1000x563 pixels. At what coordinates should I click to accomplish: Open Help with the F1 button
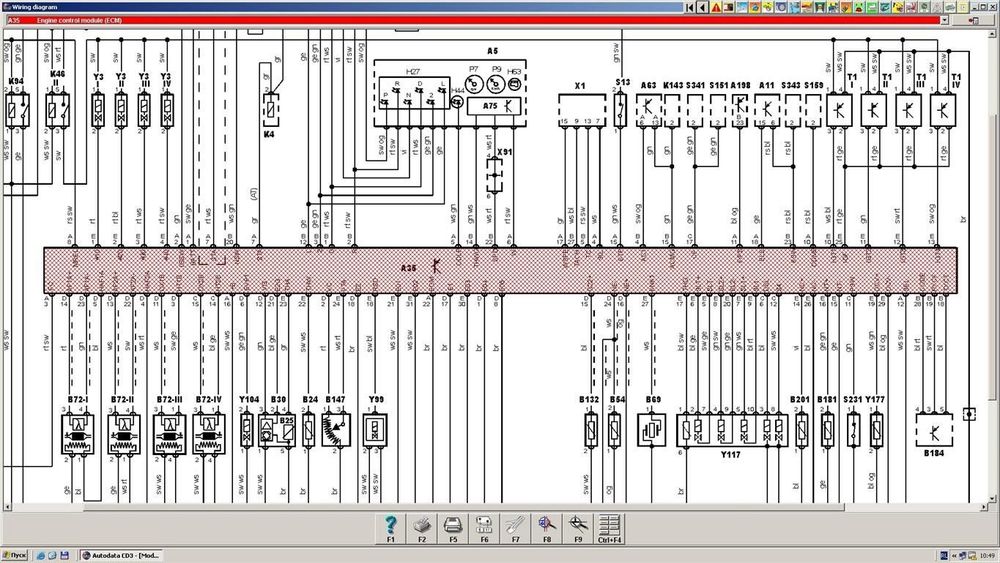coord(390,529)
